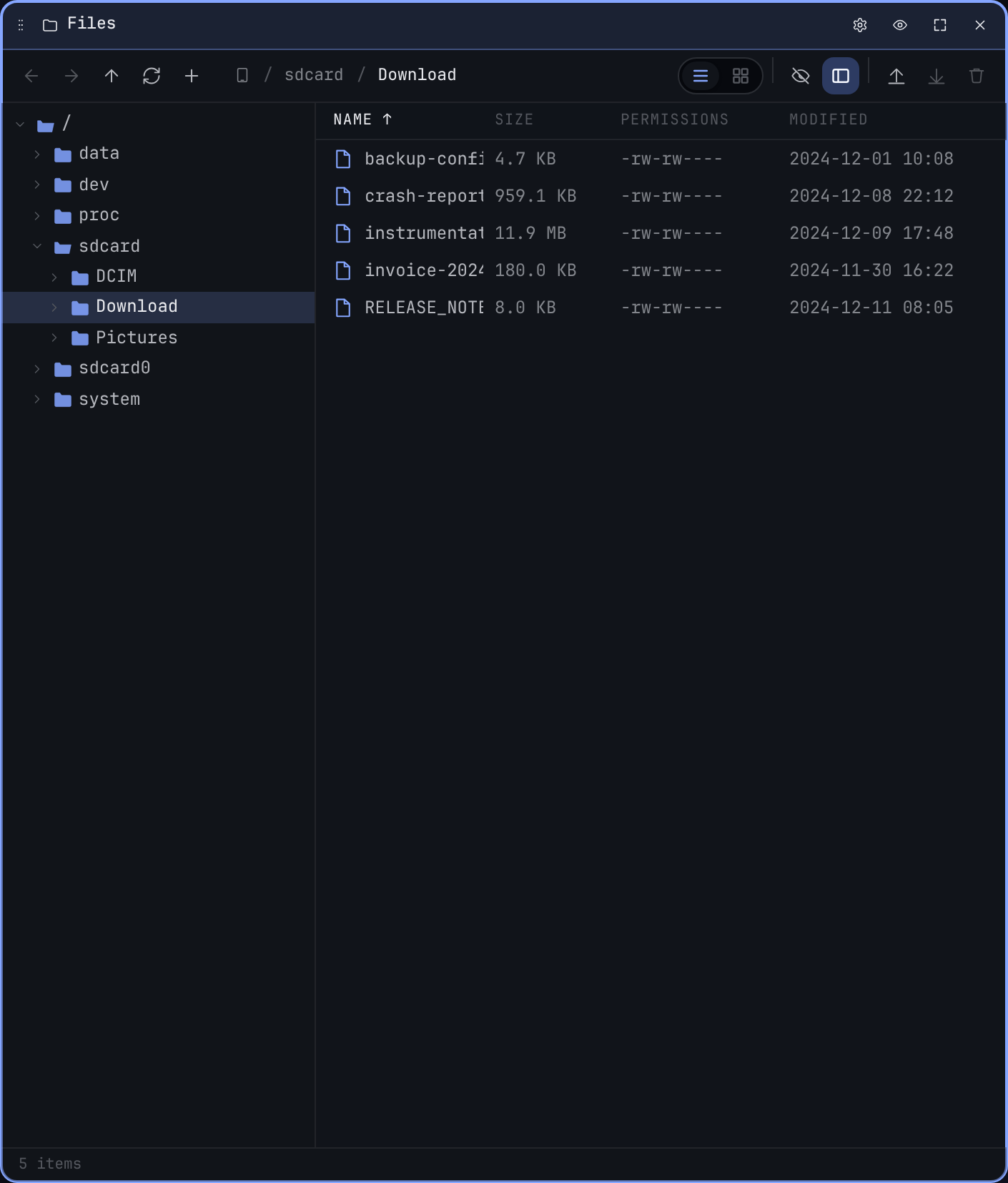Click the 5 items status text
Screen dimensions: 1008x1183
point(50,1164)
